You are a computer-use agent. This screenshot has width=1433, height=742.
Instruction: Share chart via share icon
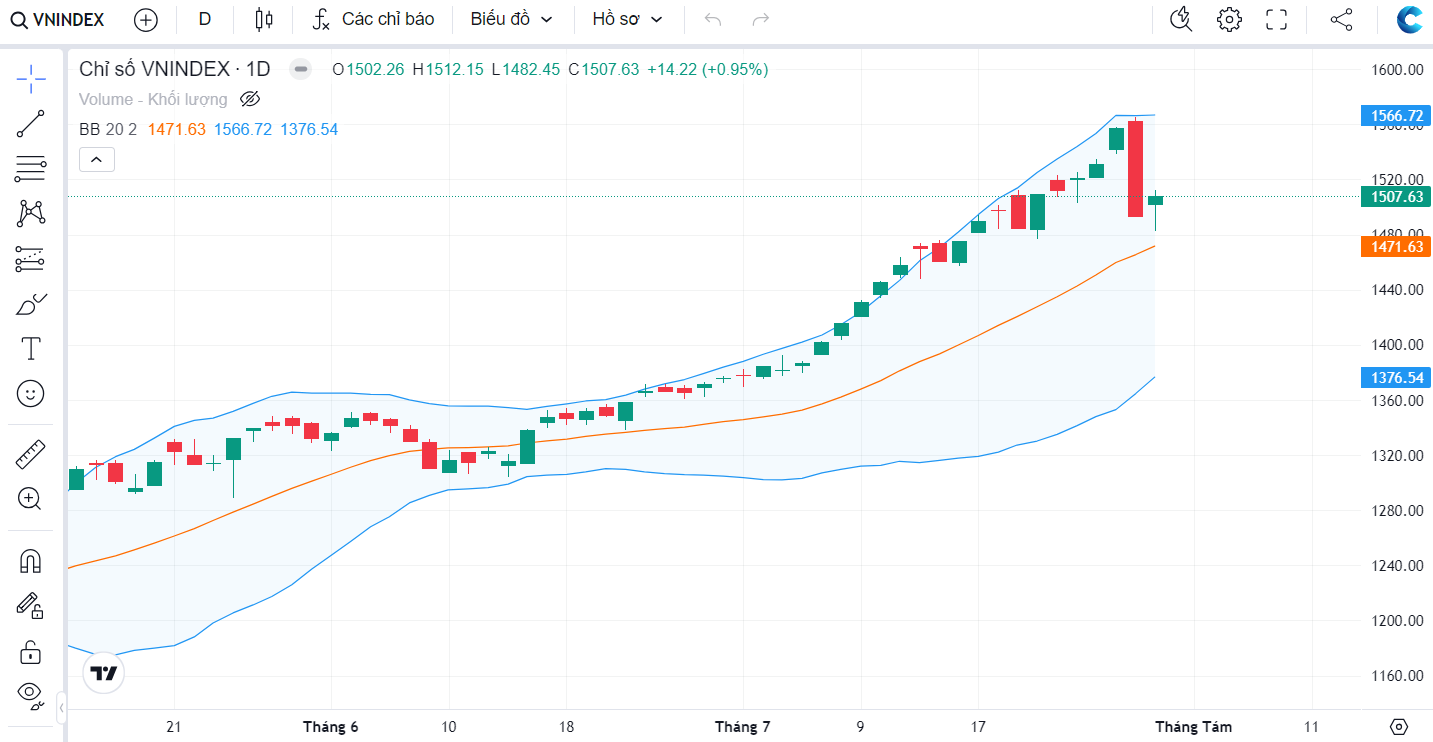1342,19
